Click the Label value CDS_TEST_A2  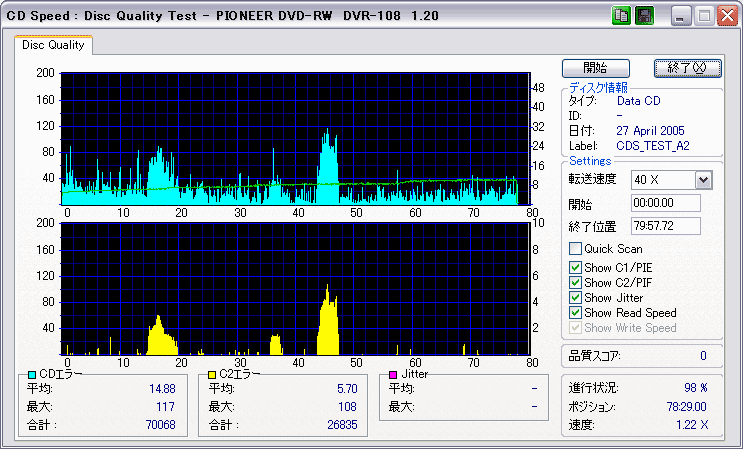652,146
